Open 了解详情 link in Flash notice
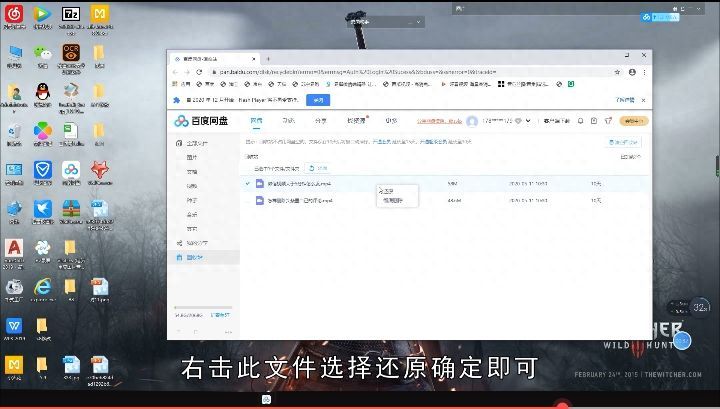 [x=624, y=100]
